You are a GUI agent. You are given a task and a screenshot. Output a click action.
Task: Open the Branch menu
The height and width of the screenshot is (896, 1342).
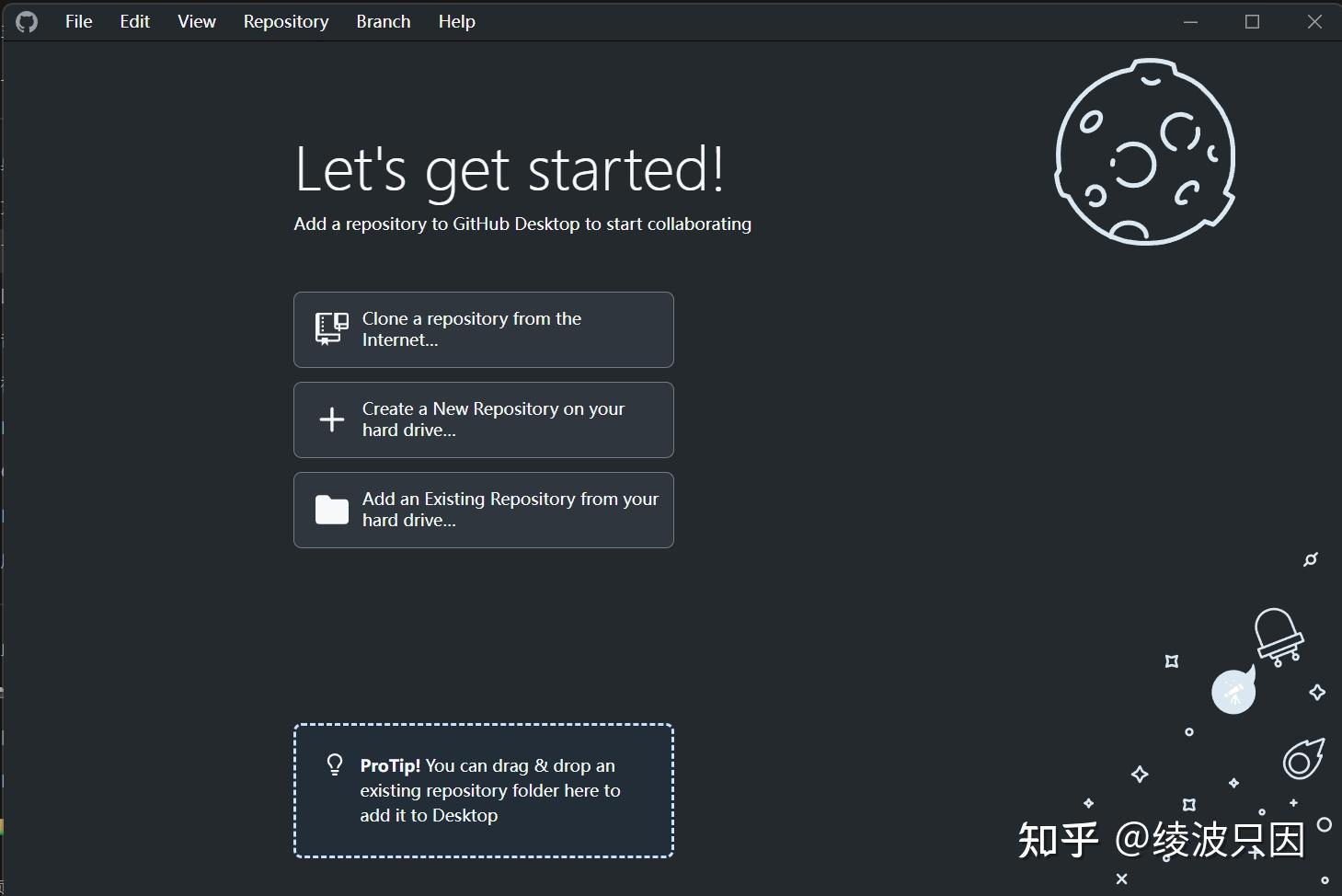[383, 21]
